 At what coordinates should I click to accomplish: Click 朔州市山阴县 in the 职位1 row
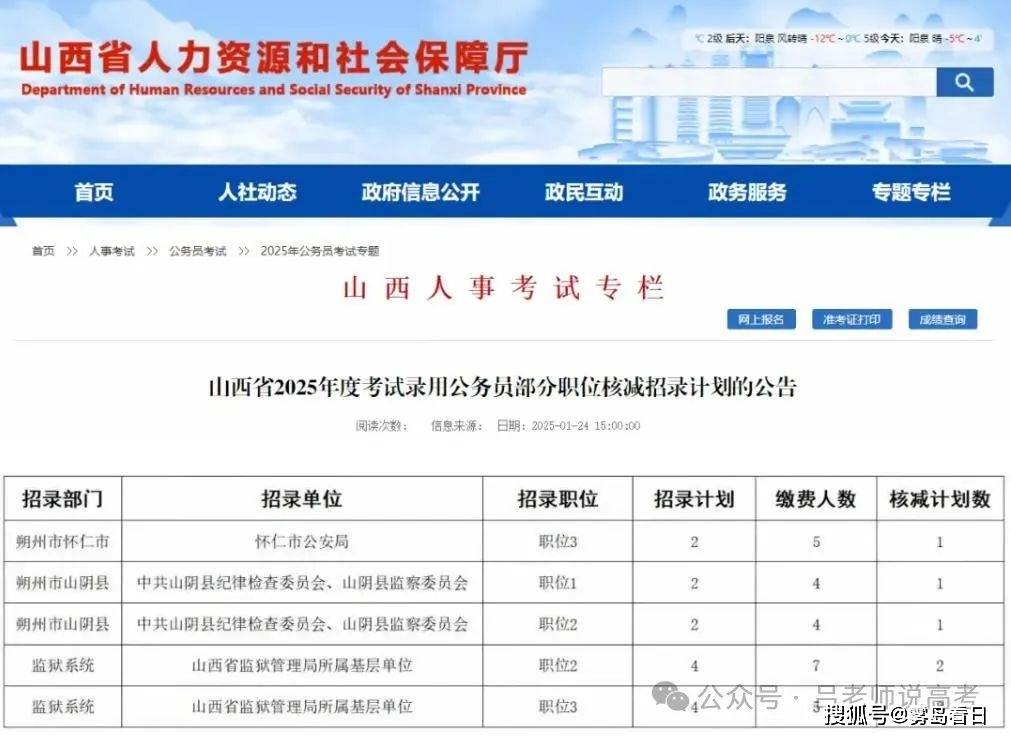63,583
